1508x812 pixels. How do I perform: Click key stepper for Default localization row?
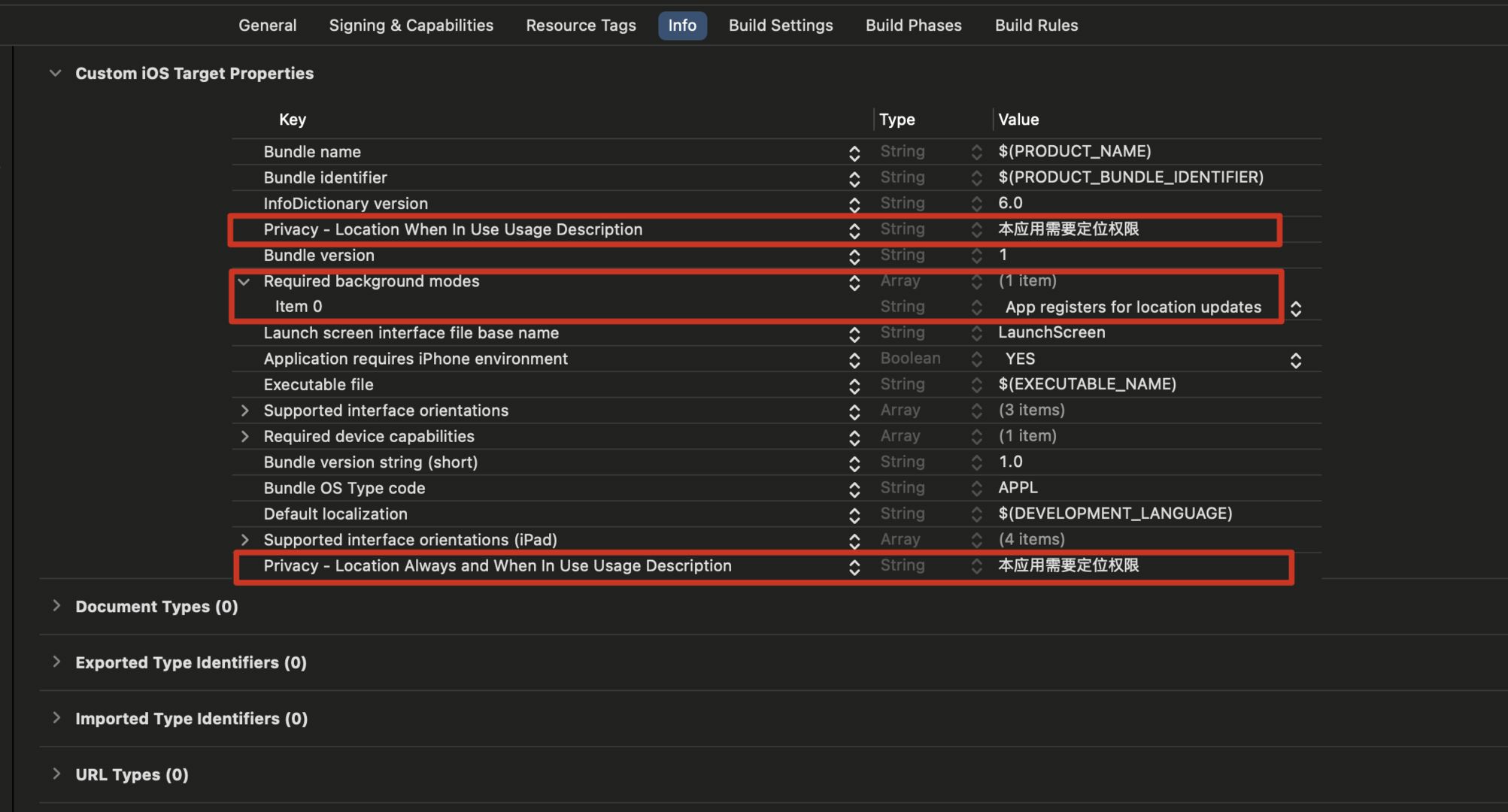pyautogui.click(x=854, y=515)
